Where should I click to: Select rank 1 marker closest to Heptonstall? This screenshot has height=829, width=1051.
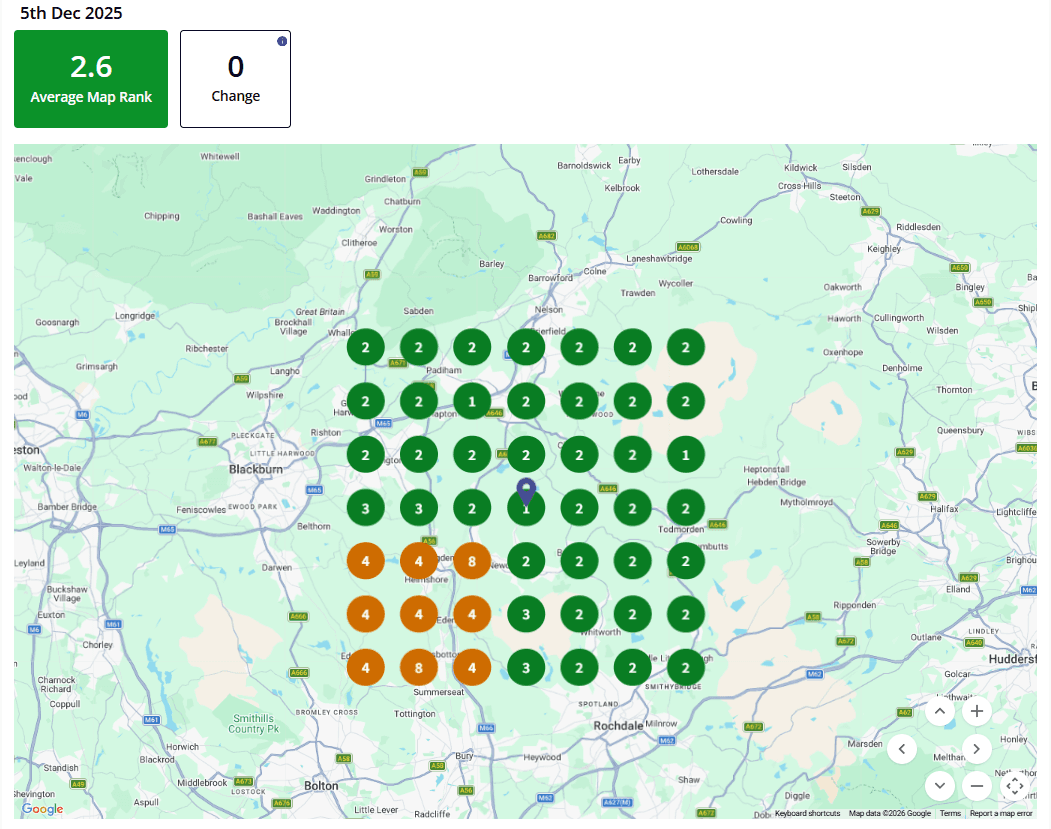pyautogui.click(x=685, y=455)
